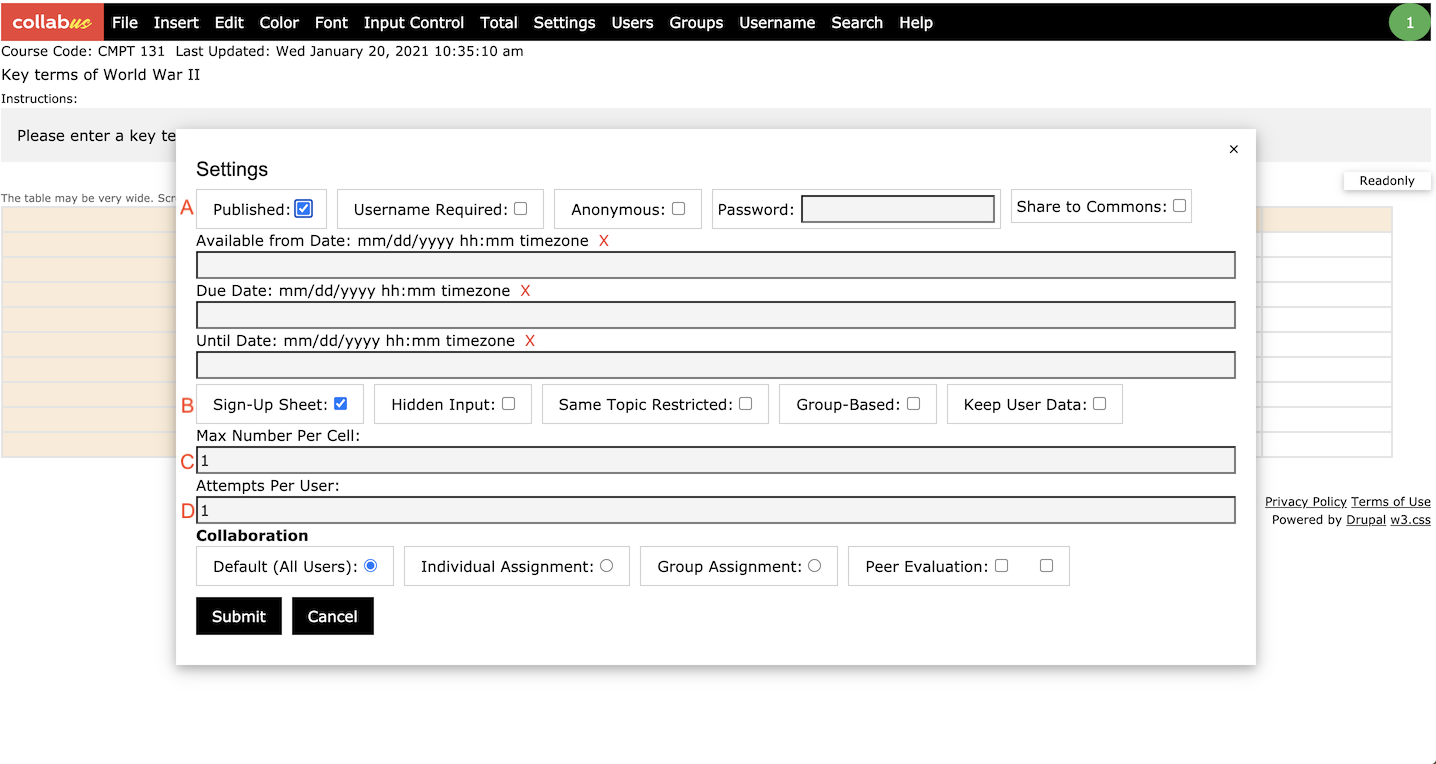Select Individual Assignment radio button

point(606,566)
